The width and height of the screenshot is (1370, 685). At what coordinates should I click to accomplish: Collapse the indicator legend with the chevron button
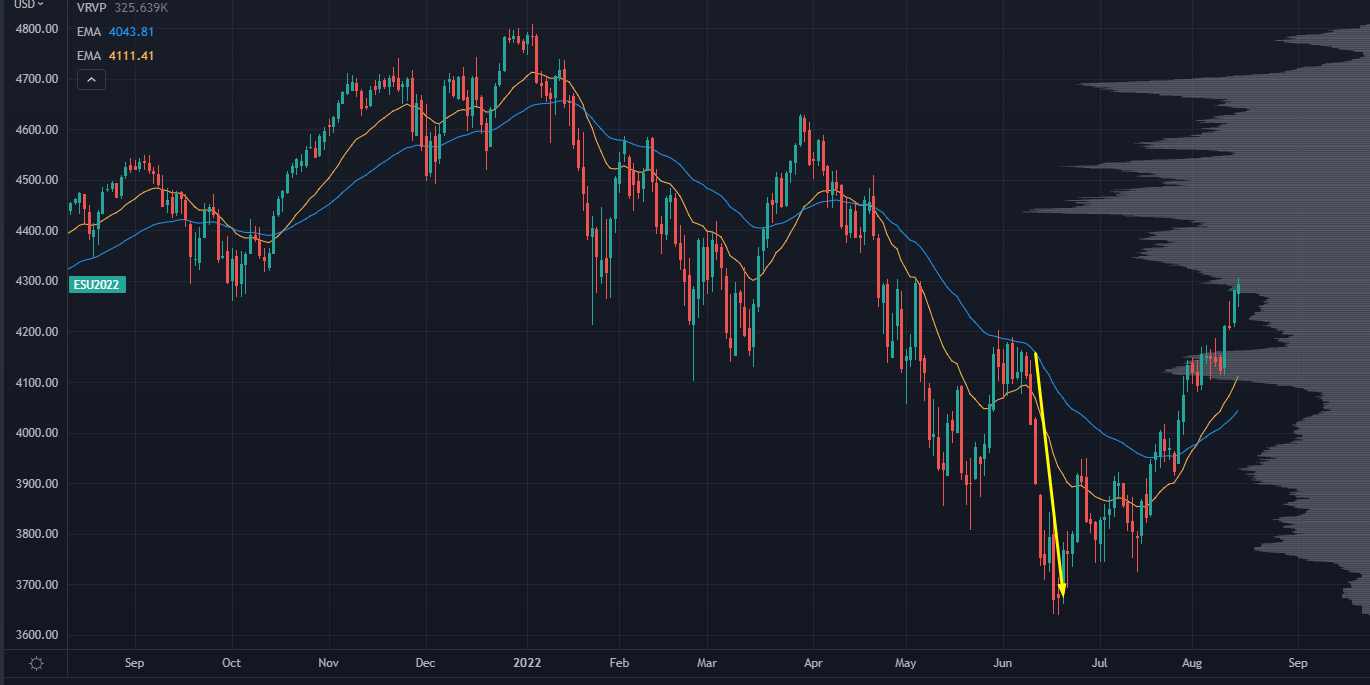(91, 79)
